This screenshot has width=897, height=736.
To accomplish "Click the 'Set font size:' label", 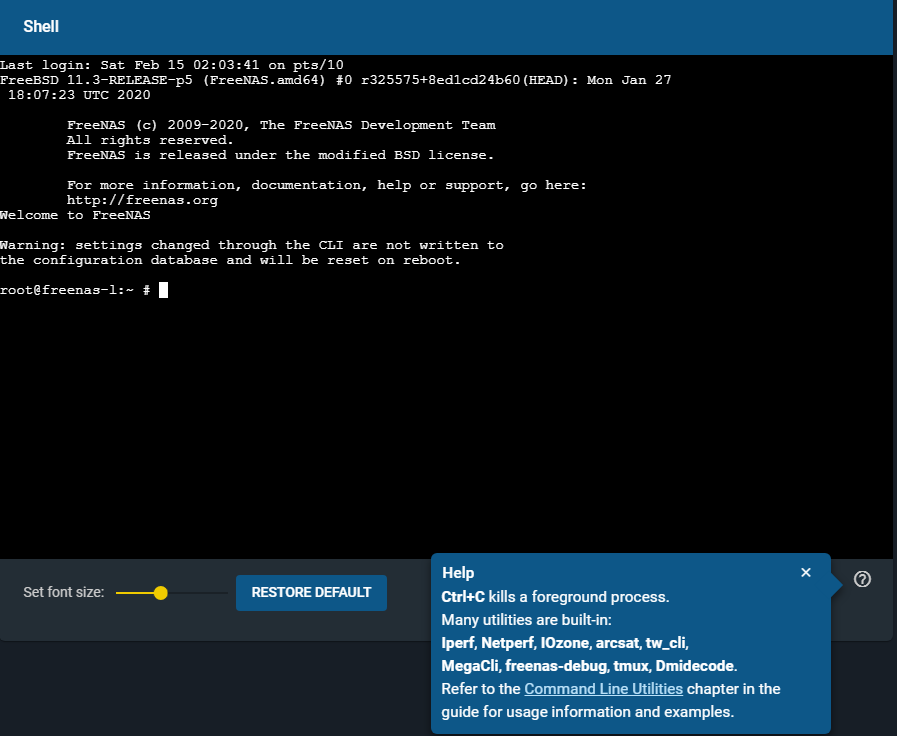I will (x=63, y=592).
